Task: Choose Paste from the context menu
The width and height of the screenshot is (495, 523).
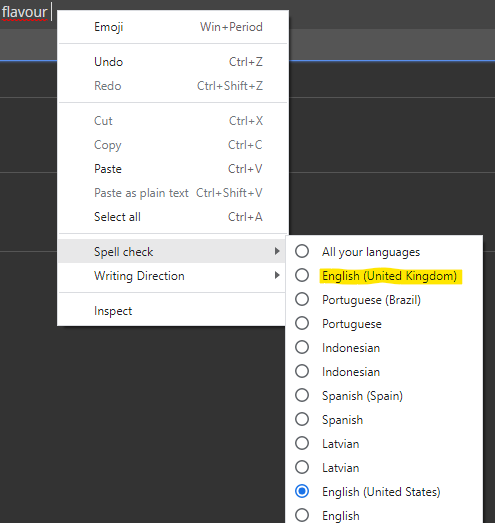Action: 173,169
